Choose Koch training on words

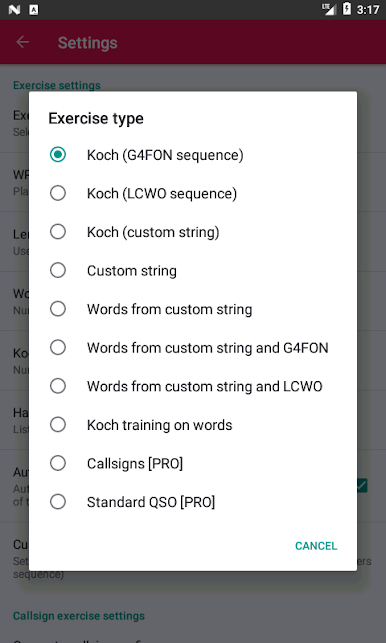click(x=193, y=425)
